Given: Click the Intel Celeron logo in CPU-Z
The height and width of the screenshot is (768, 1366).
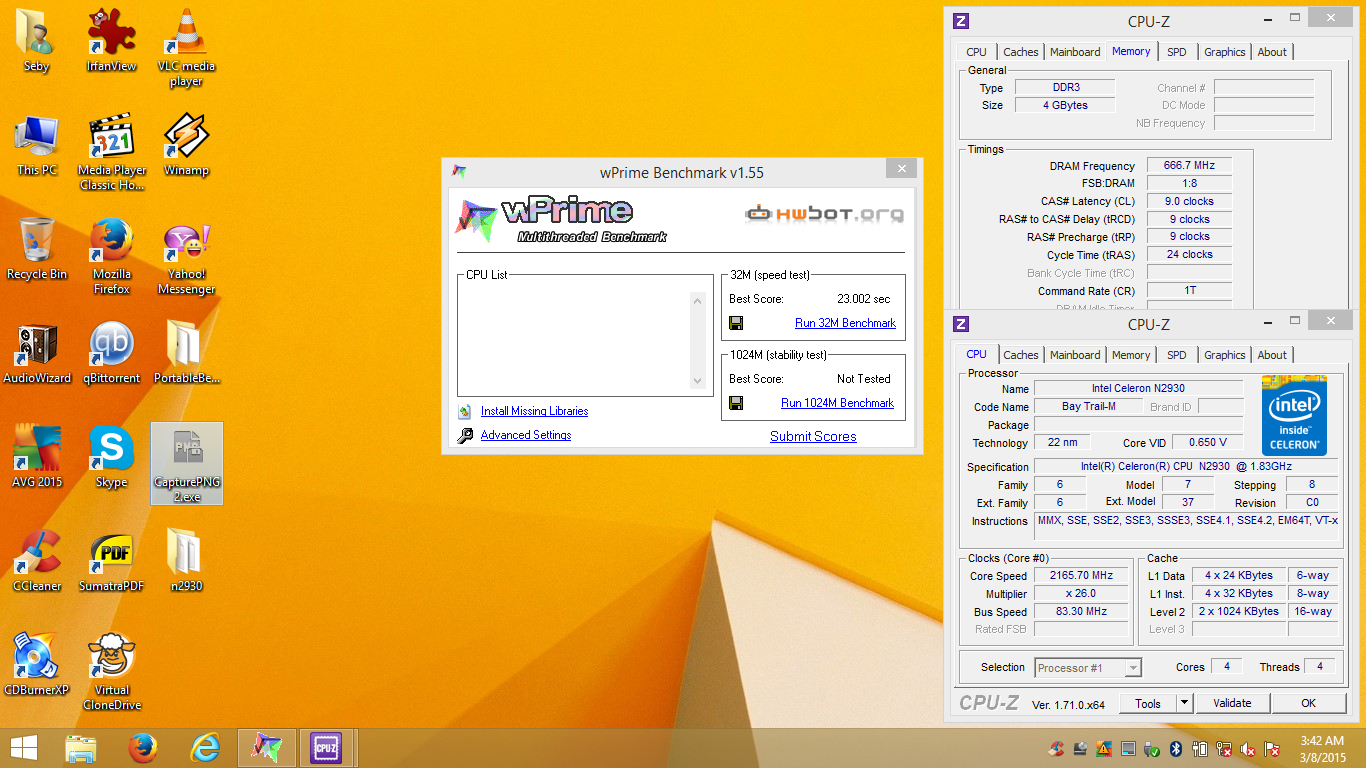Looking at the screenshot, I should coord(1294,415).
